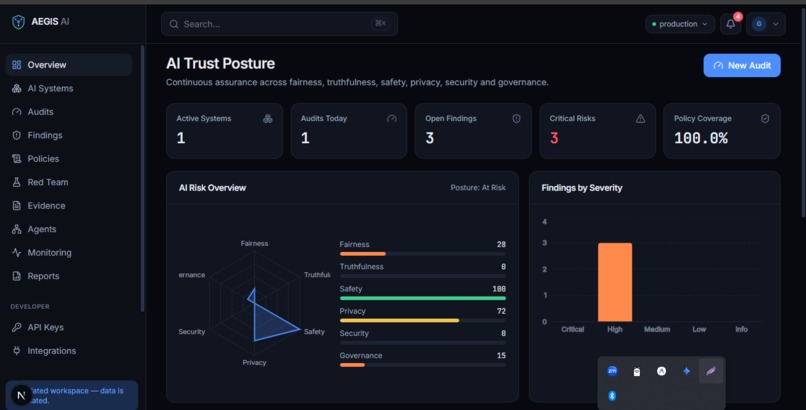806x410 pixels.
Task: Open the Critical Risks card
Action: [597, 131]
